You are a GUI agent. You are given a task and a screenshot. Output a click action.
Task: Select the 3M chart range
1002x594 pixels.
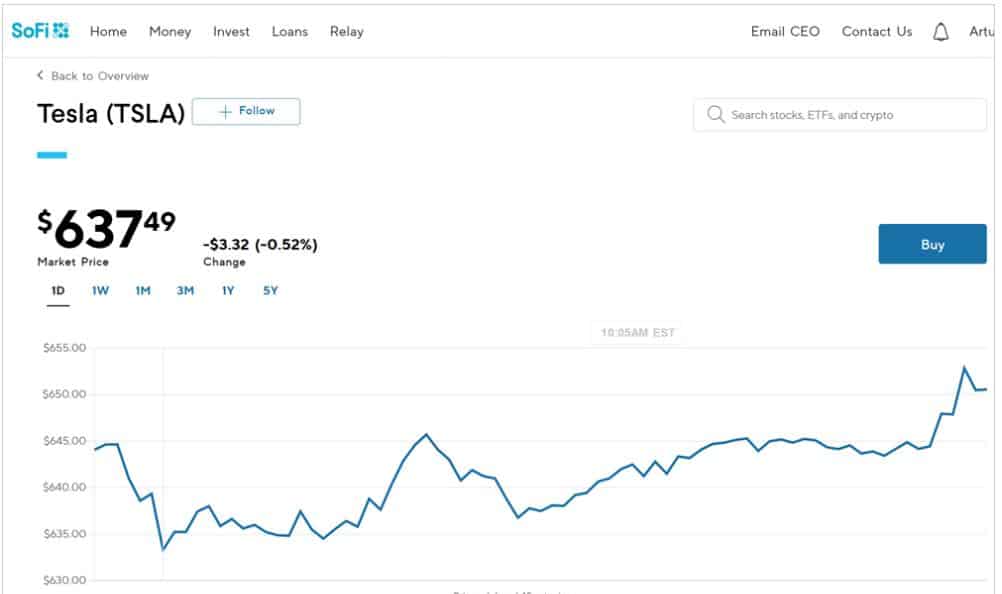click(x=185, y=291)
